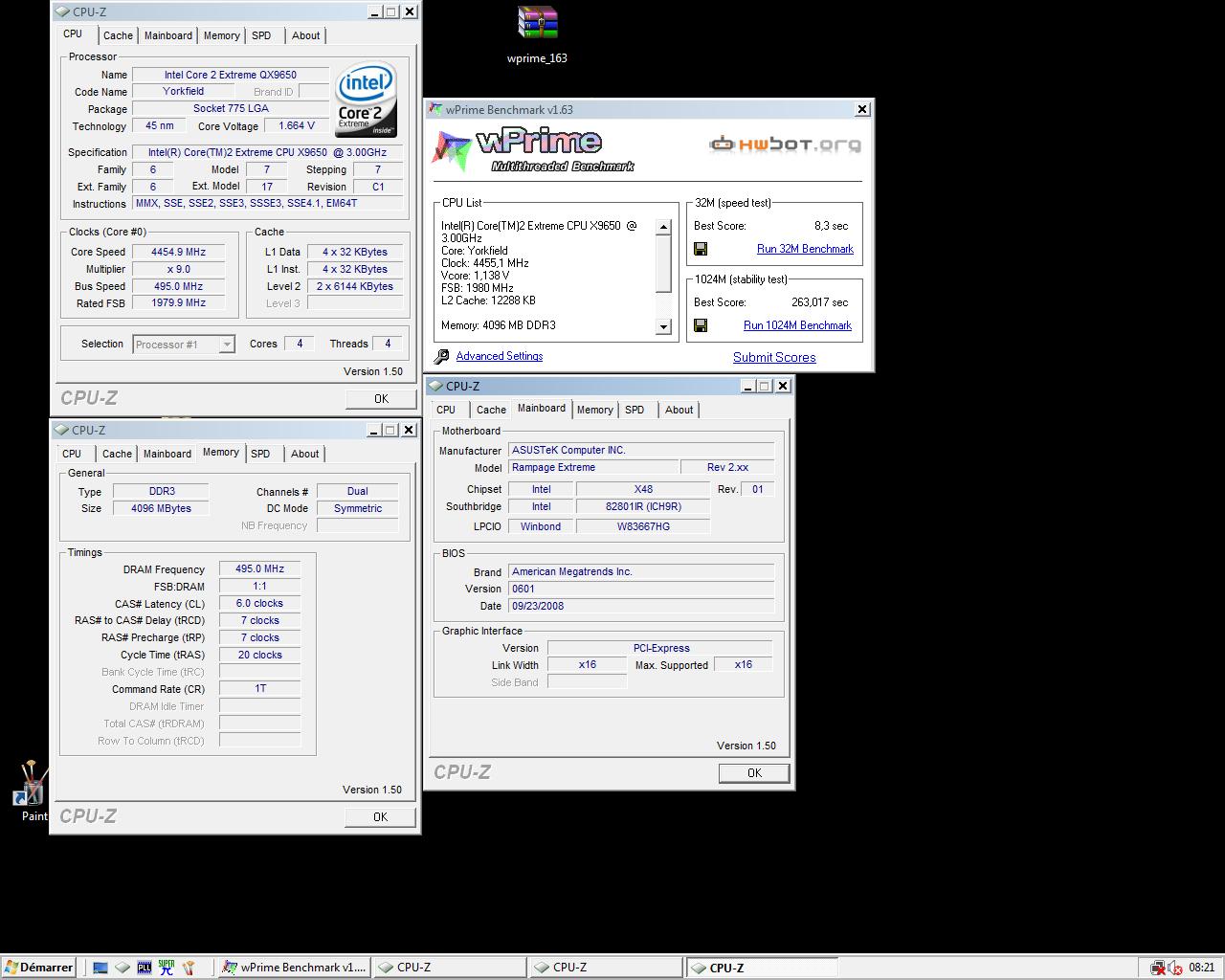The height and width of the screenshot is (980, 1225).
Task: Launch the PLL tool from quick launch
Action: [145, 968]
